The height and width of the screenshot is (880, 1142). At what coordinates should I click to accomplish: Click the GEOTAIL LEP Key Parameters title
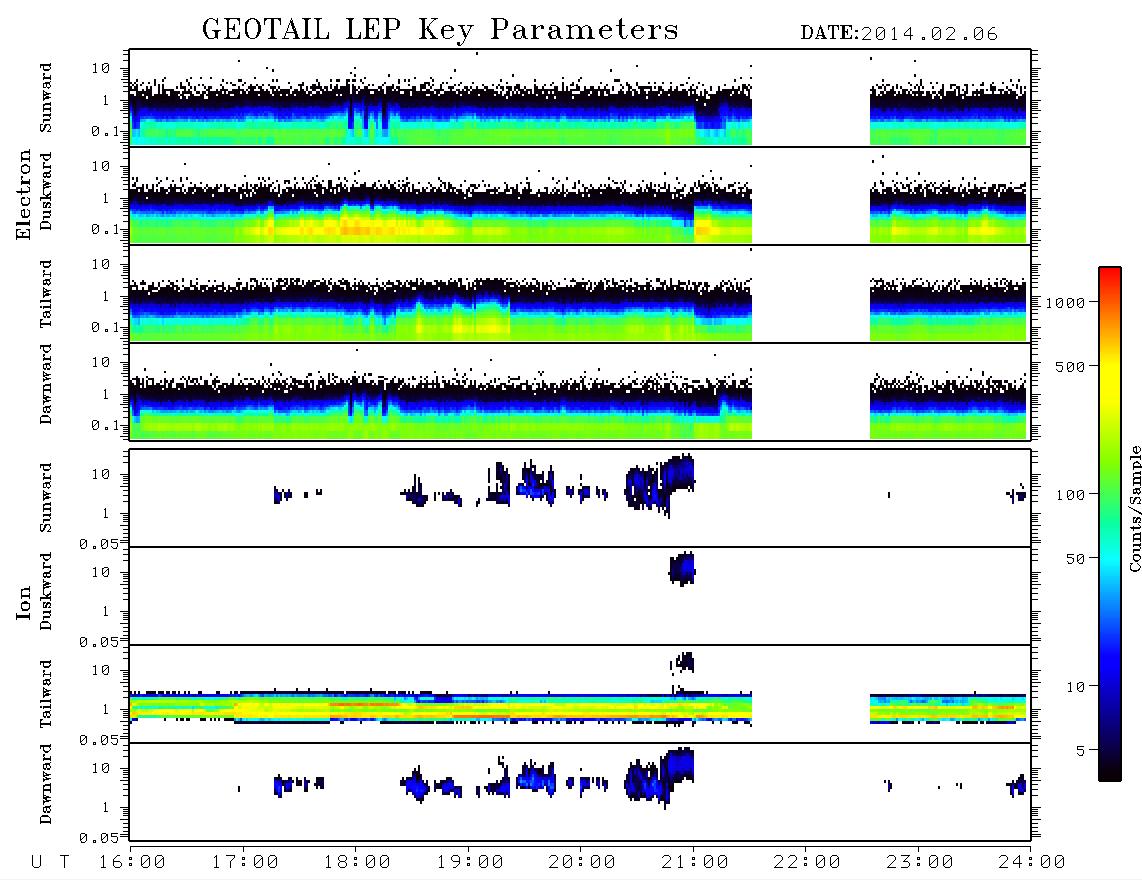click(x=440, y=31)
